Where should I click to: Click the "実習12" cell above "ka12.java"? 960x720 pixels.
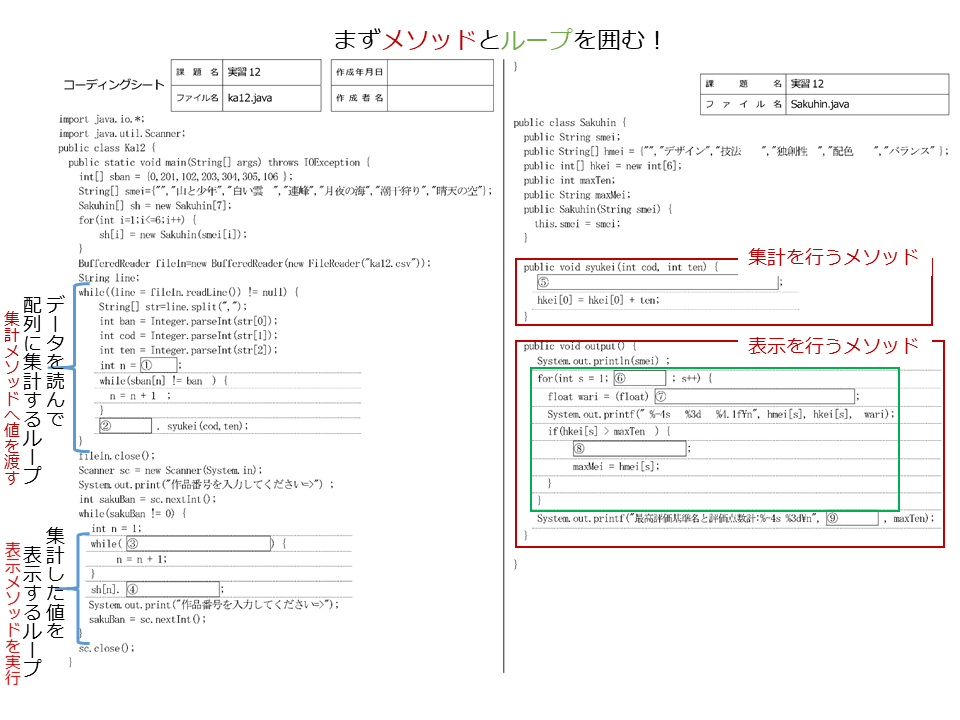pos(272,72)
